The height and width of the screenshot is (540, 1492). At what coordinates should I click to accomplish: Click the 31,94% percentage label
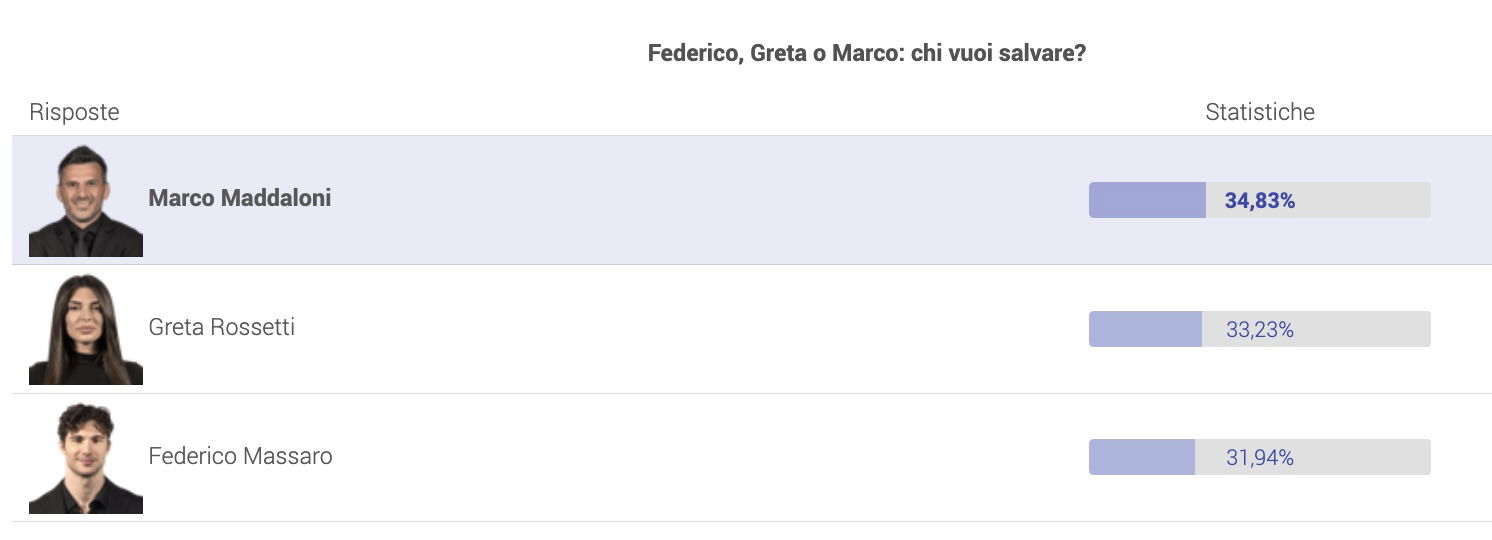coord(1260,458)
